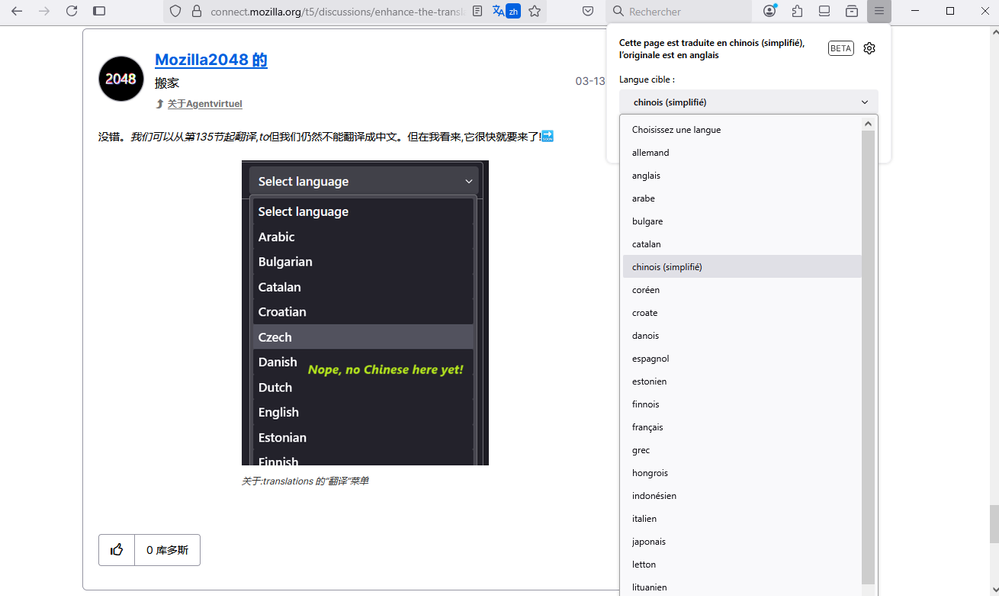
Task: Open the 关于Agentvirtuel reply link
Action: click(x=205, y=104)
